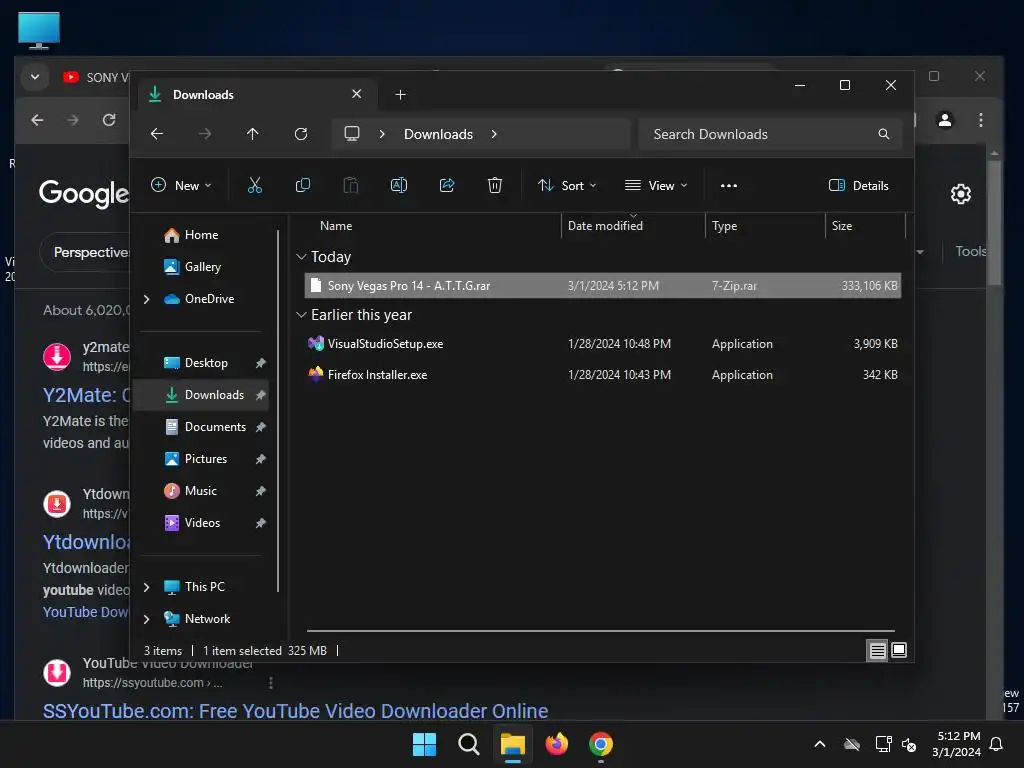
Task: Select Firefox Installer.exe file
Action: (x=603, y=375)
